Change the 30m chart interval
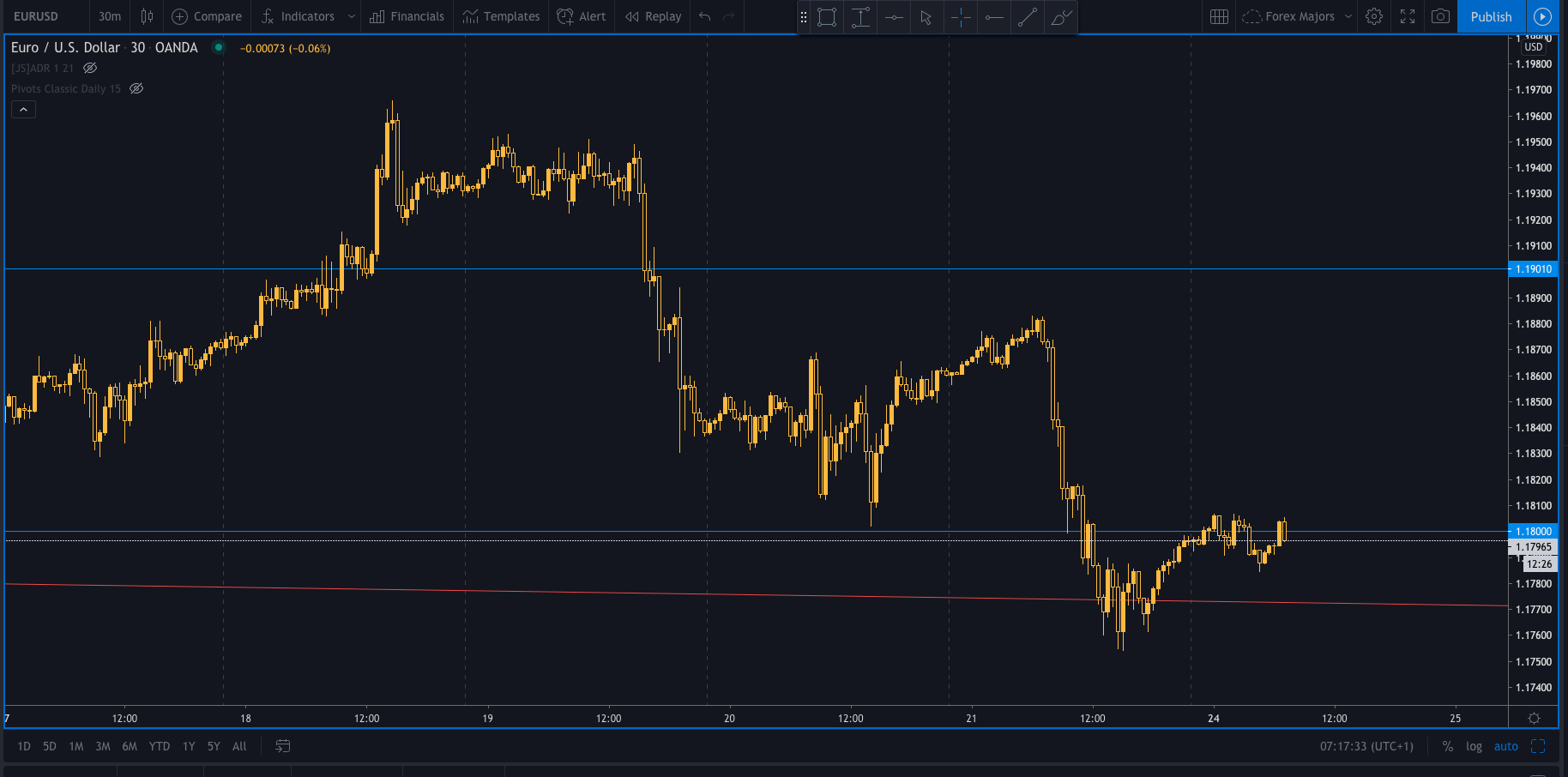 pyautogui.click(x=110, y=16)
